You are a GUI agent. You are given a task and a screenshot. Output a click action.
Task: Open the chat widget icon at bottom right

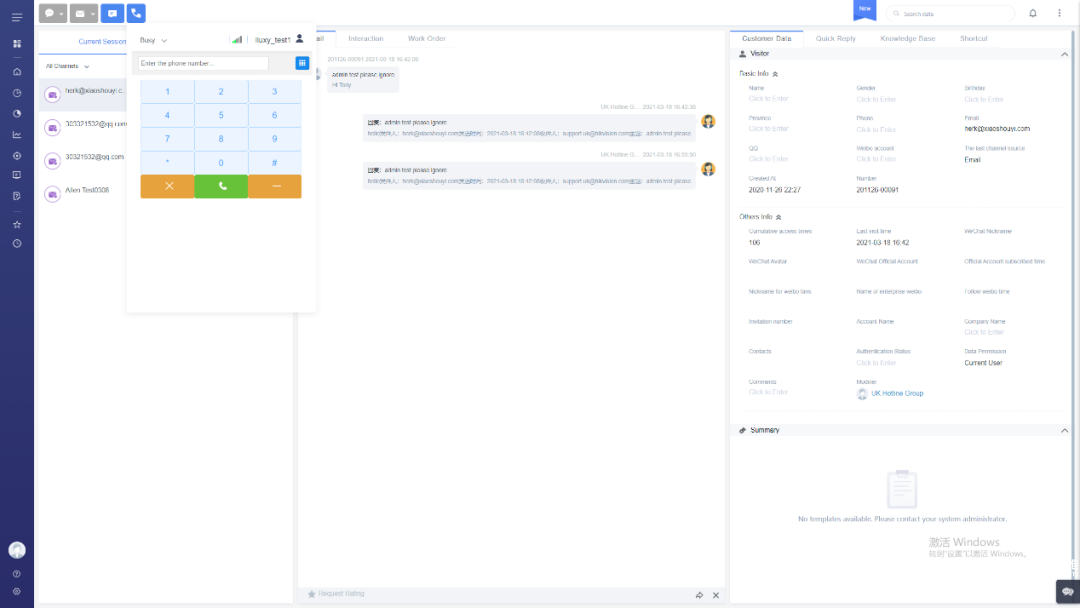(1068, 591)
